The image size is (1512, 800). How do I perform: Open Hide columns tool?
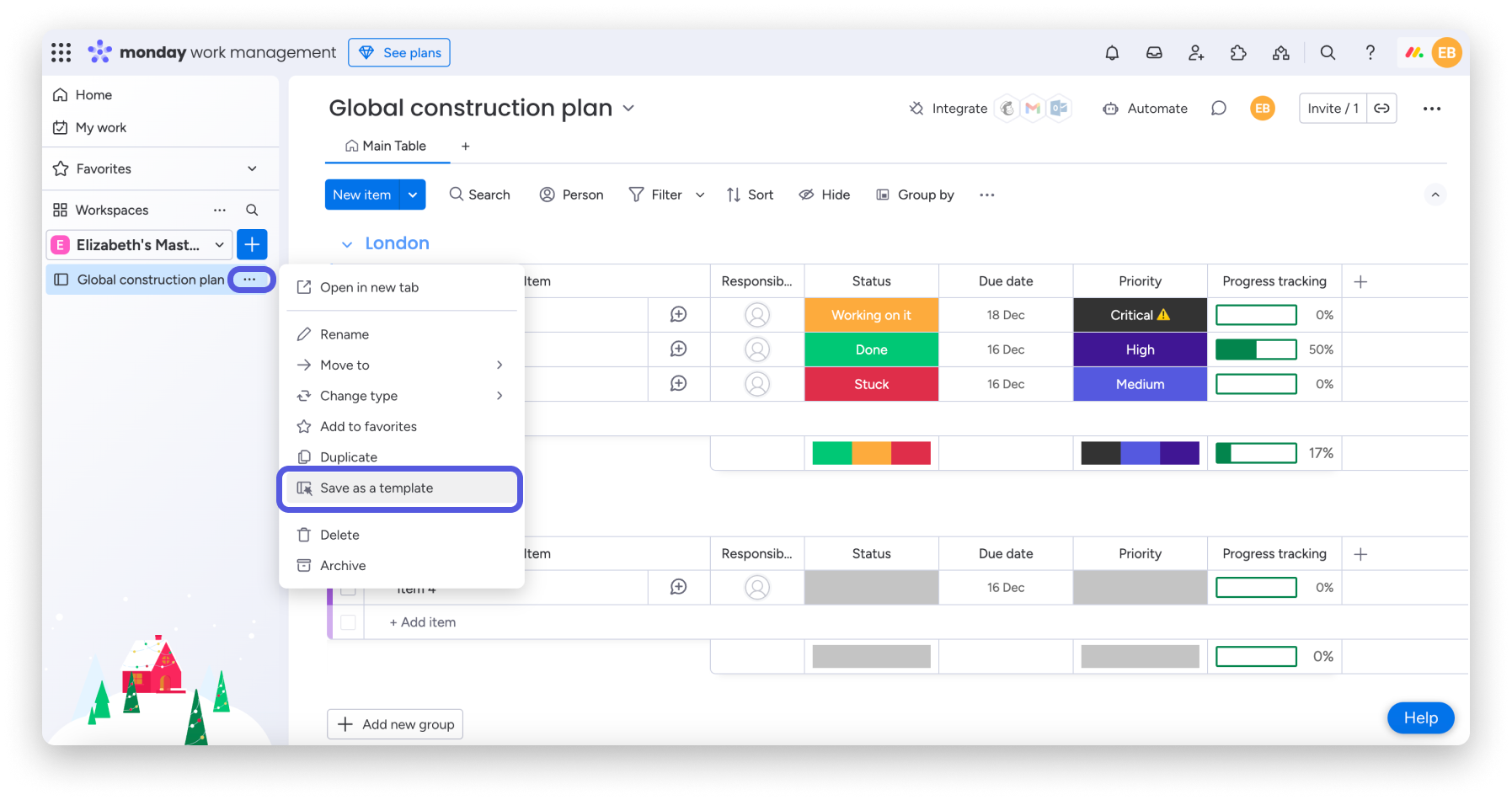(x=825, y=195)
